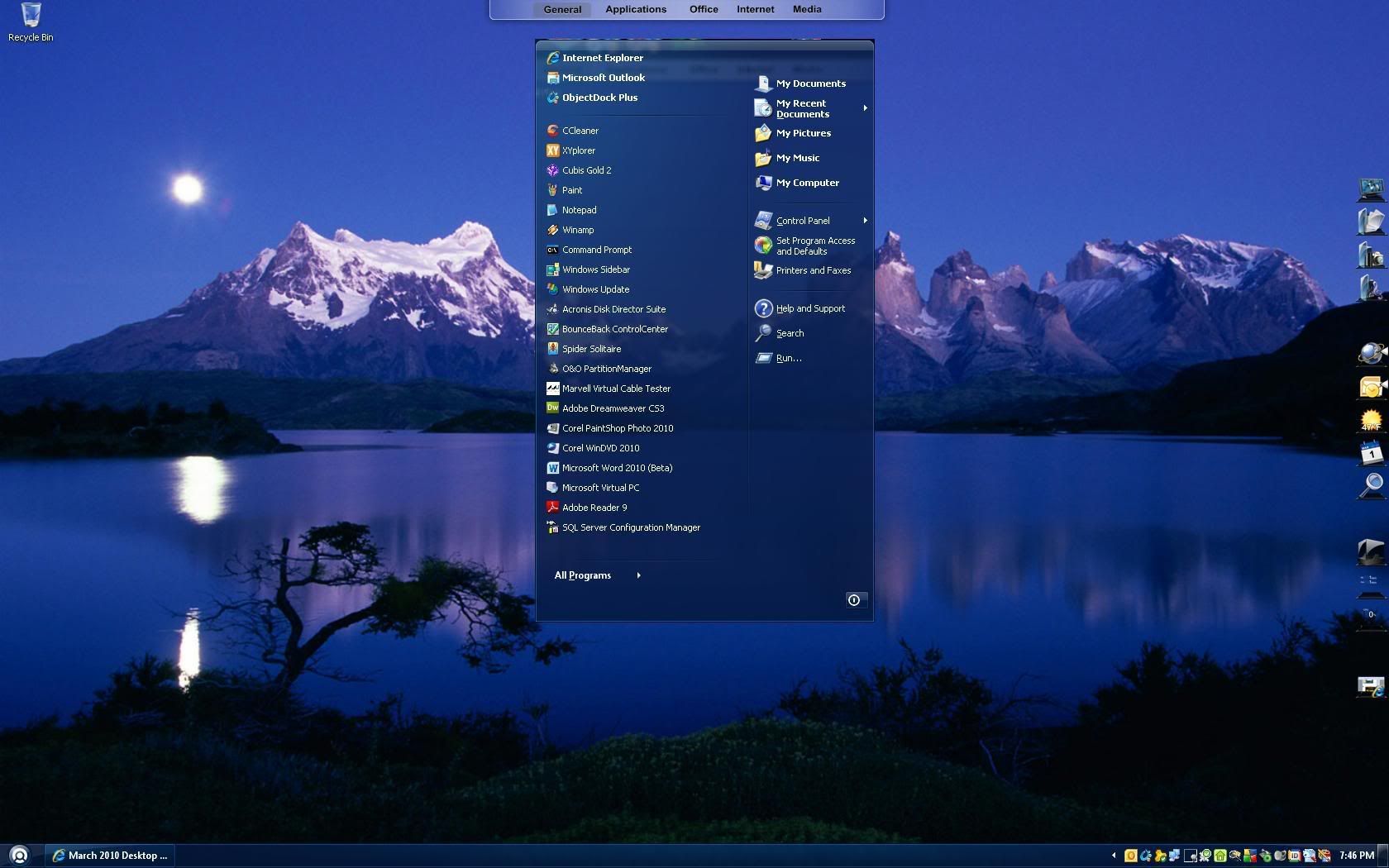Click the All Programs label
Image resolution: width=1389 pixels, height=868 pixels.
tap(582, 575)
